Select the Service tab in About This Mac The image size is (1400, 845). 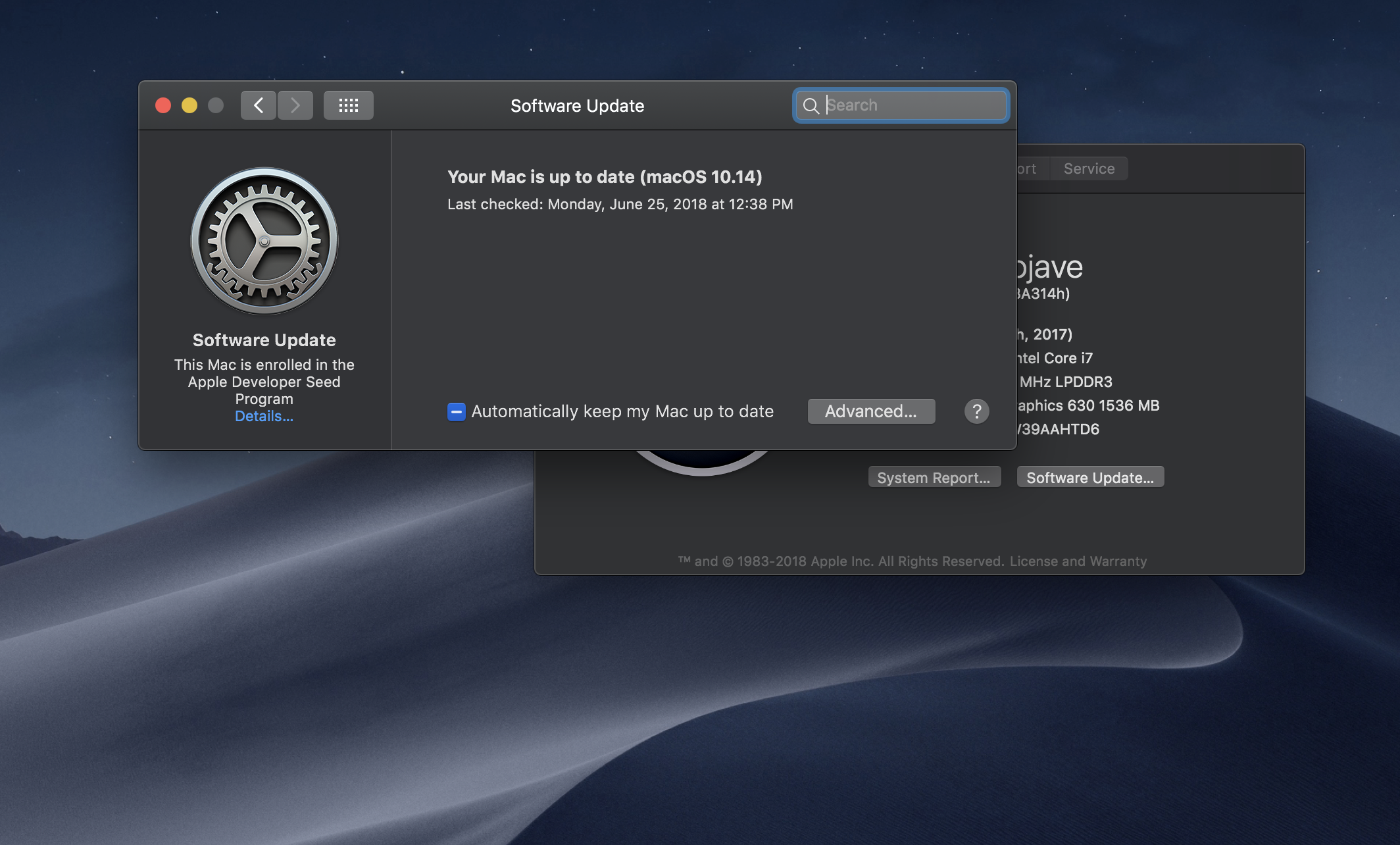(1088, 168)
